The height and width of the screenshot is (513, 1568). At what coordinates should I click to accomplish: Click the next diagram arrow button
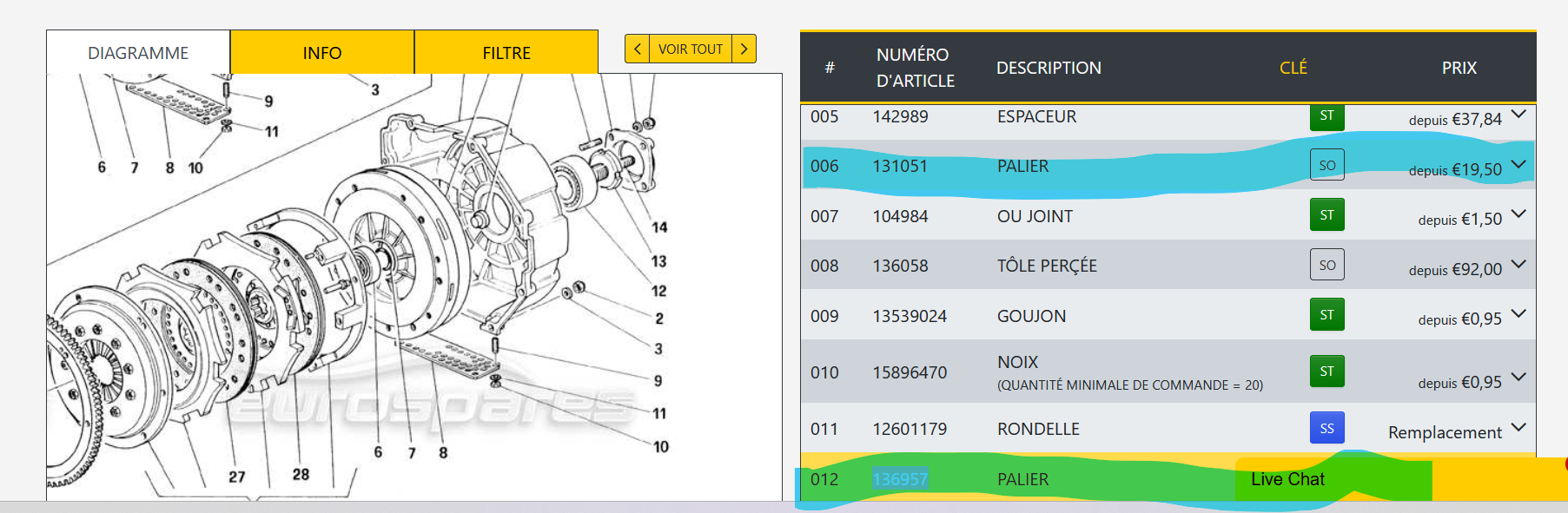click(744, 49)
